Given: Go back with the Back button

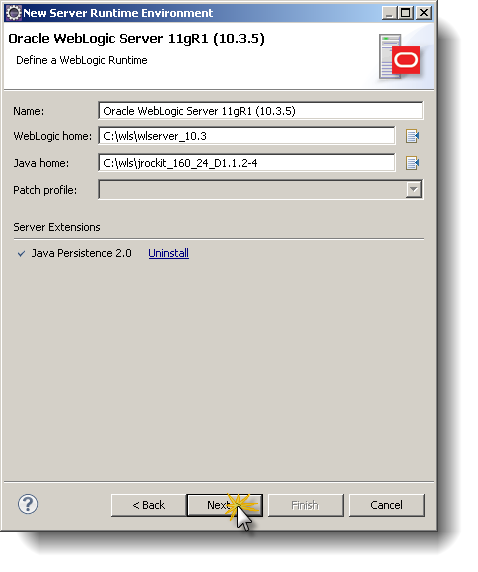Looking at the screenshot, I should (149, 505).
